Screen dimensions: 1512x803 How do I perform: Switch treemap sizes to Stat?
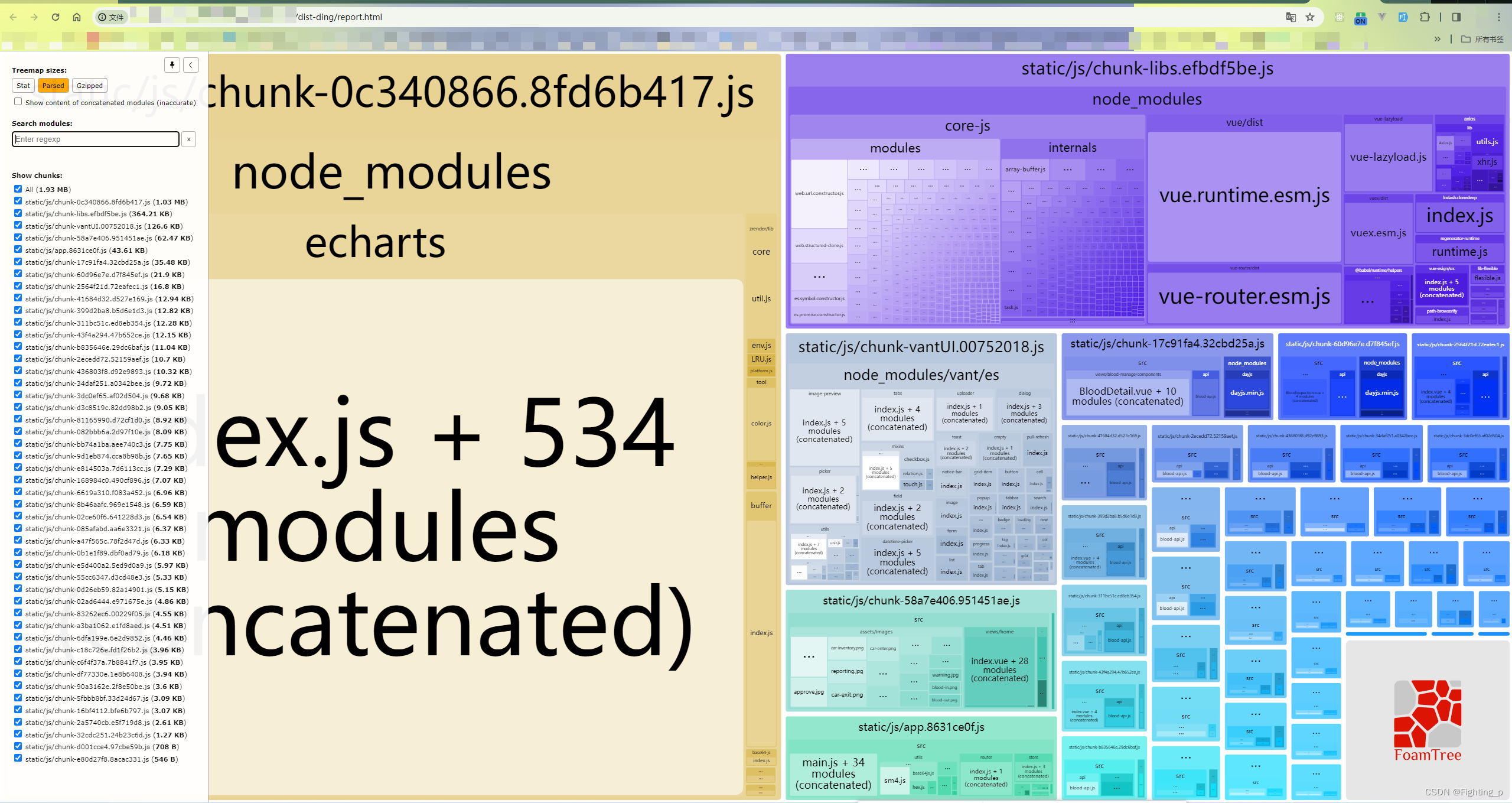tap(23, 86)
